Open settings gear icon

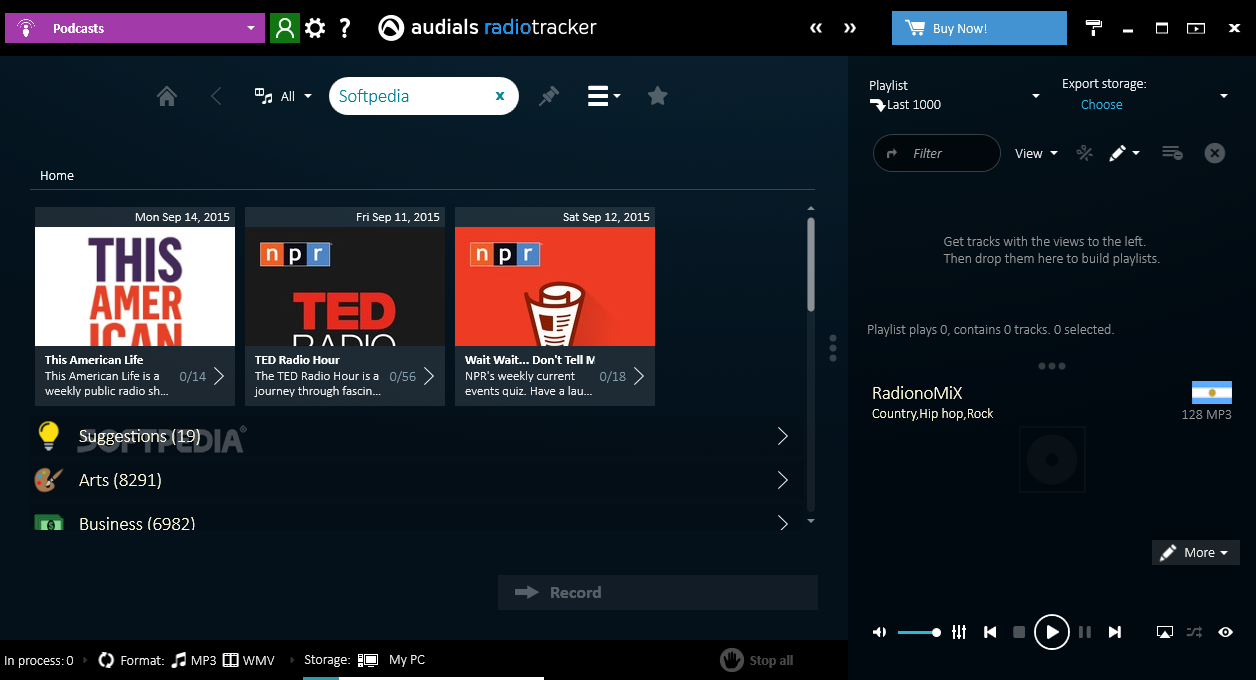315,28
